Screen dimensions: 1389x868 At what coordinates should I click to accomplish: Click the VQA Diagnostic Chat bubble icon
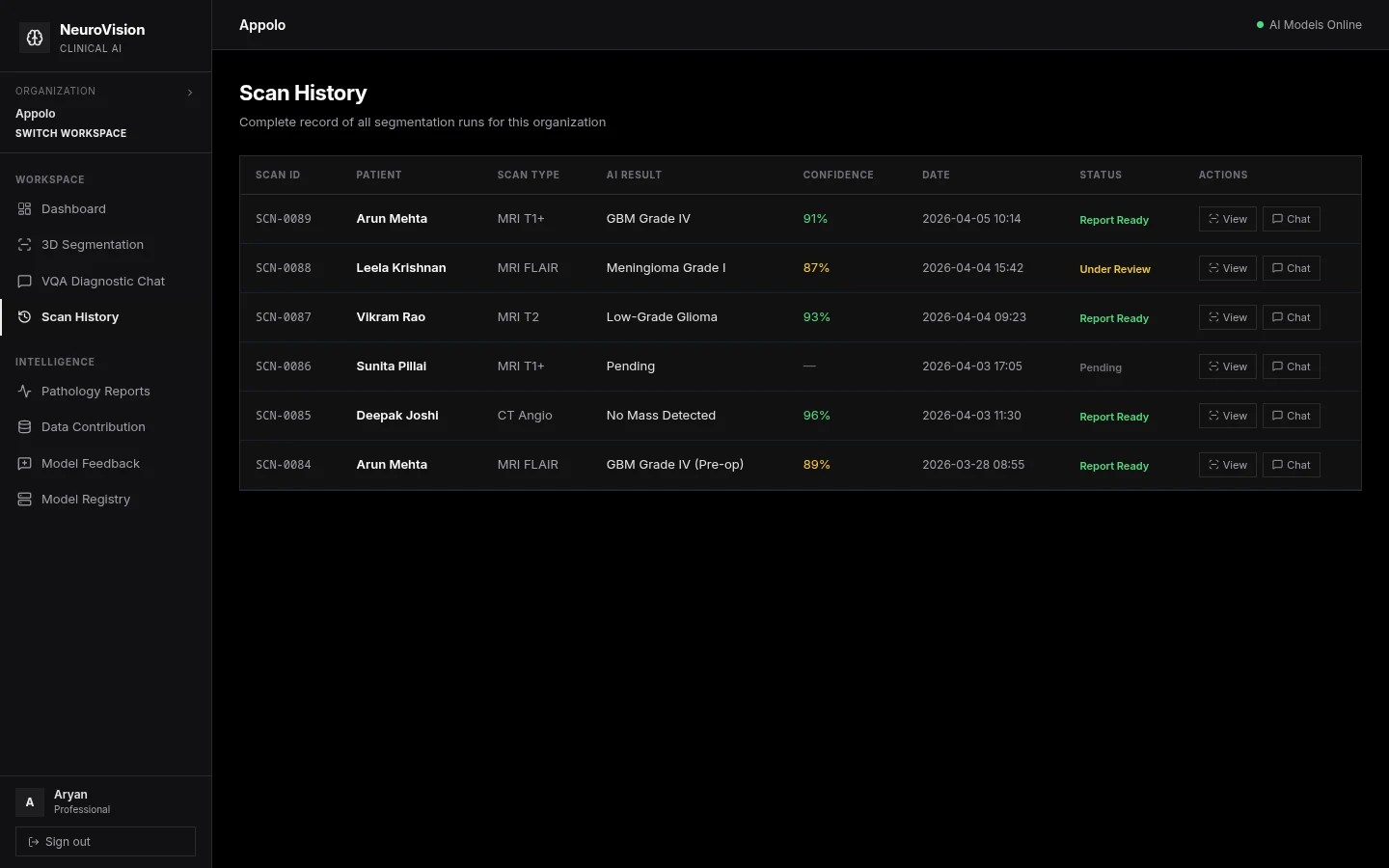click(25, 282)
